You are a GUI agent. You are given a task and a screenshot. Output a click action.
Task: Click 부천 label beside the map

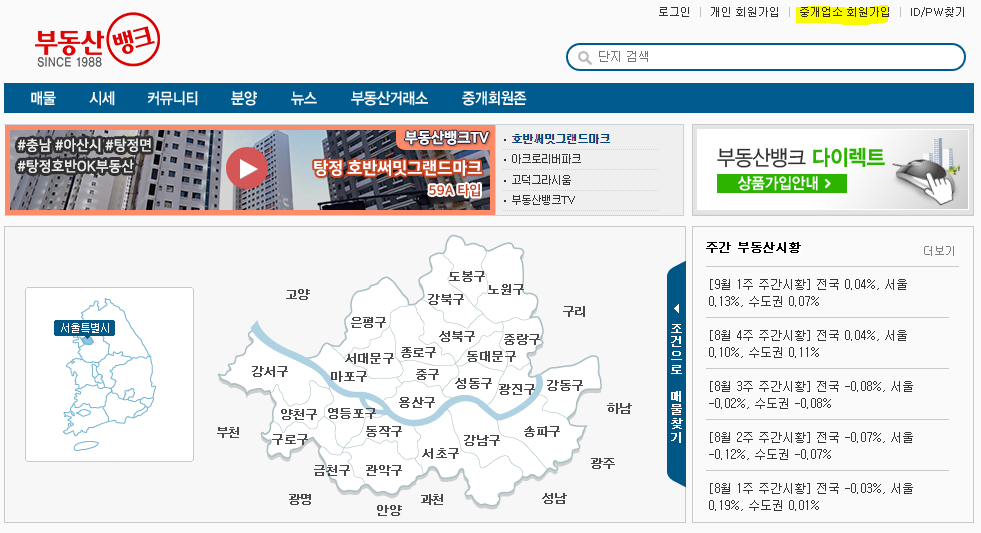[x=228, y=432]
